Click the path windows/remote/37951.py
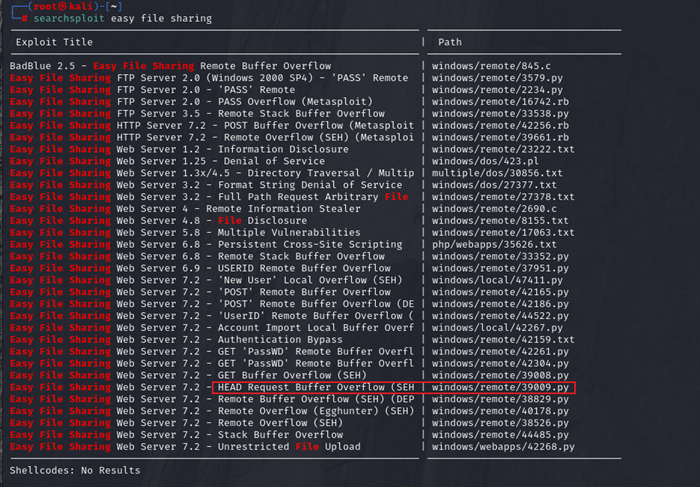 pos(500,268)
